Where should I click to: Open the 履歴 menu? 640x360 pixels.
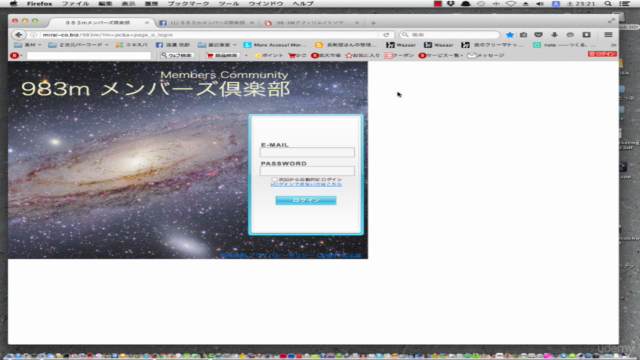pos(151,4)
